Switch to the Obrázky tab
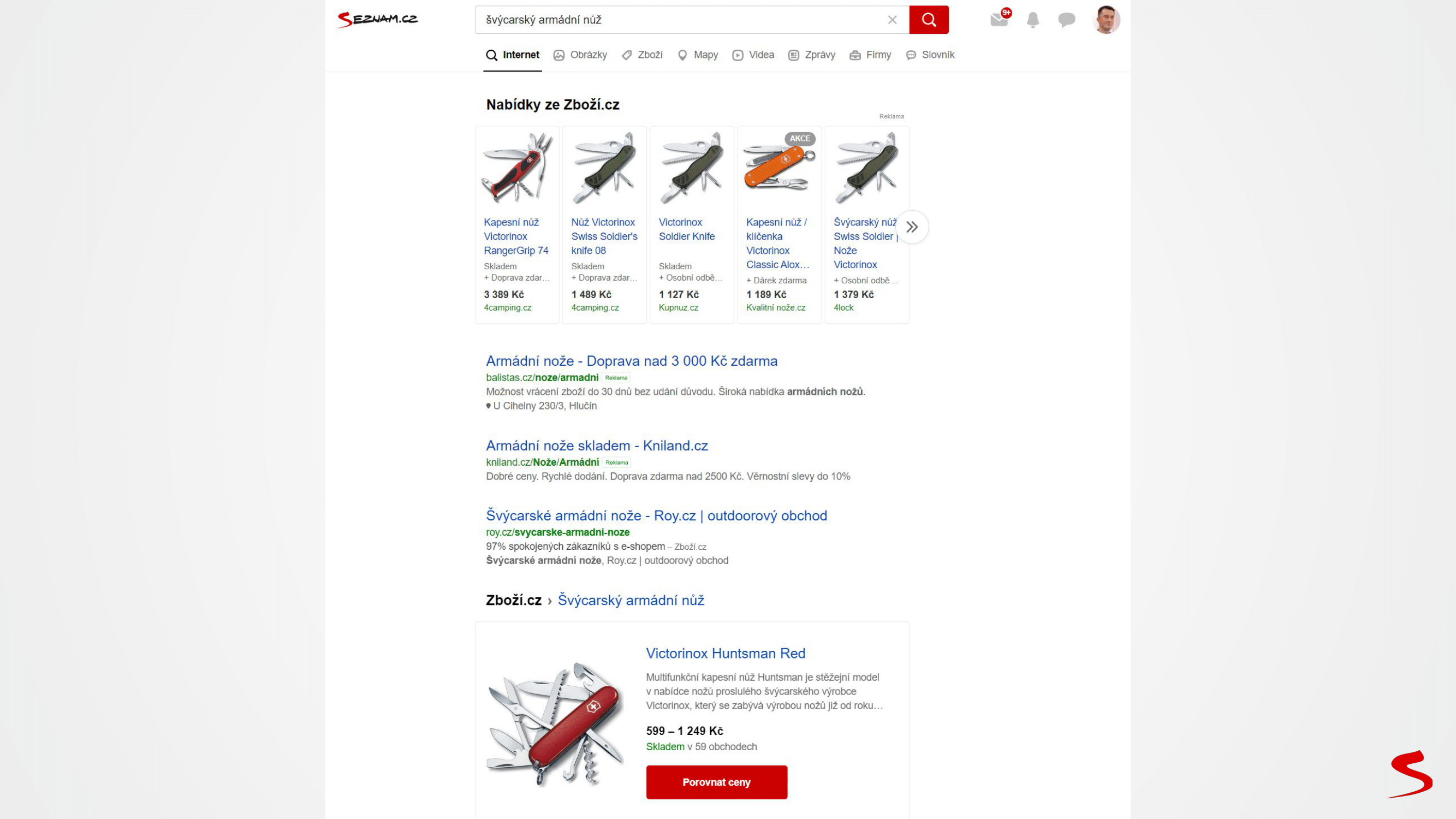Screen dimensions: 1456x819 click(x=580, y=55)
